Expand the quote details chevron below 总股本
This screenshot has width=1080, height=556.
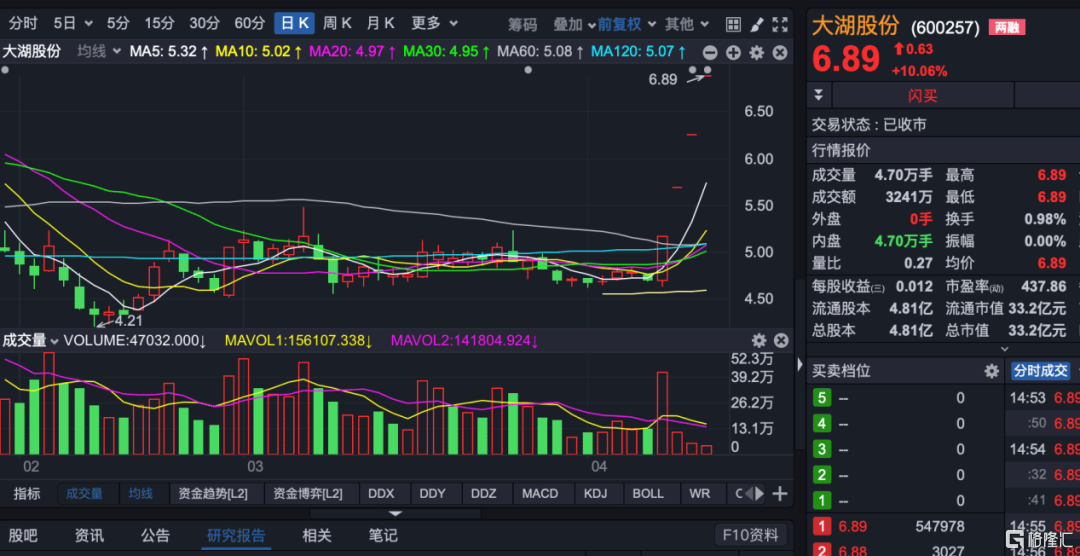click(1004, 350)
